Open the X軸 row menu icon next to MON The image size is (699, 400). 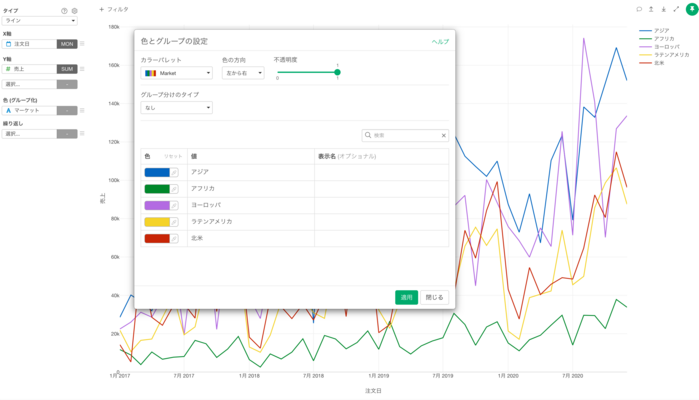(82, 44)
